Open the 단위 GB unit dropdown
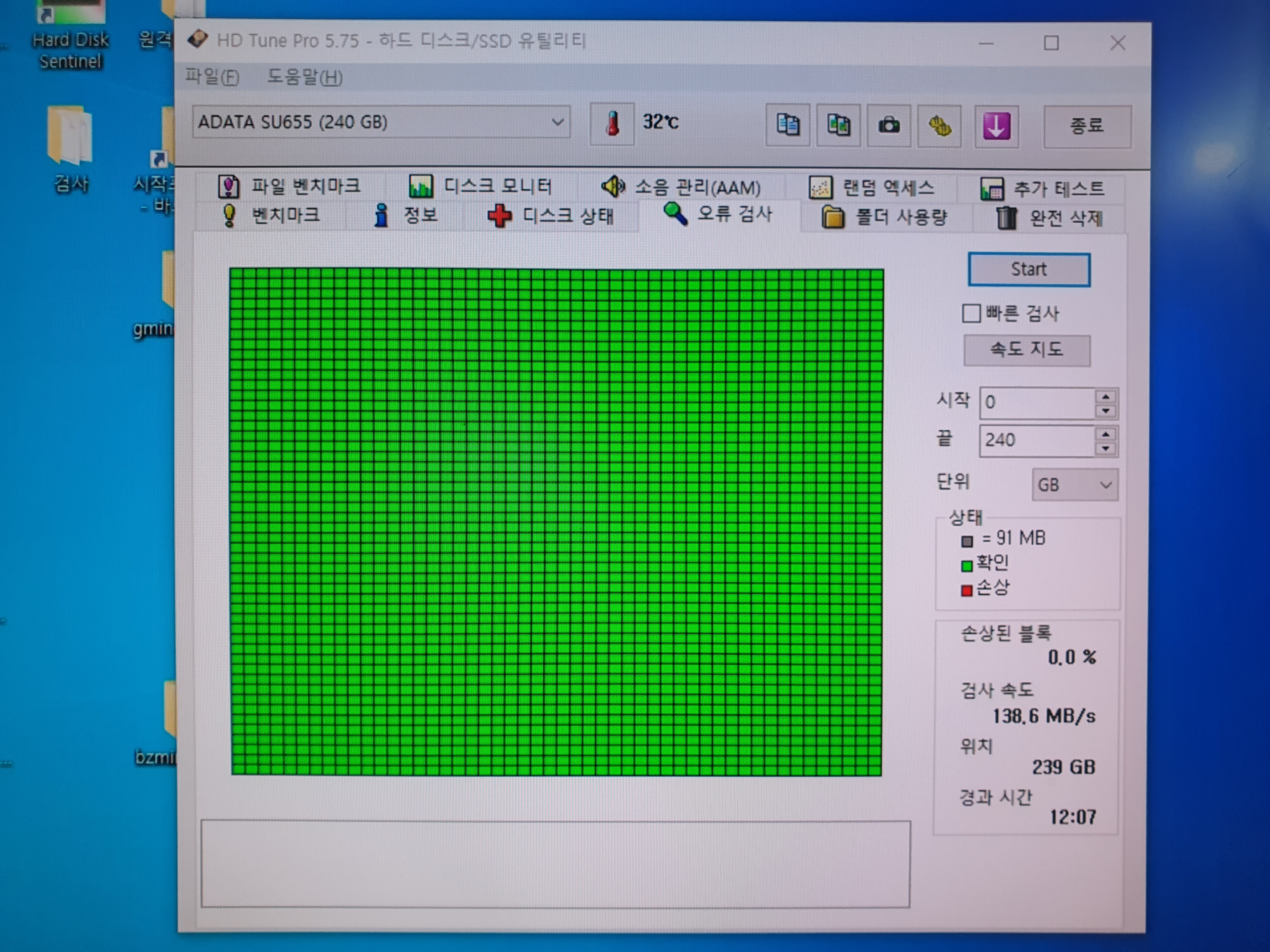The width and height of the screenshot is (1270, 952). click(x=1075, y=485)
